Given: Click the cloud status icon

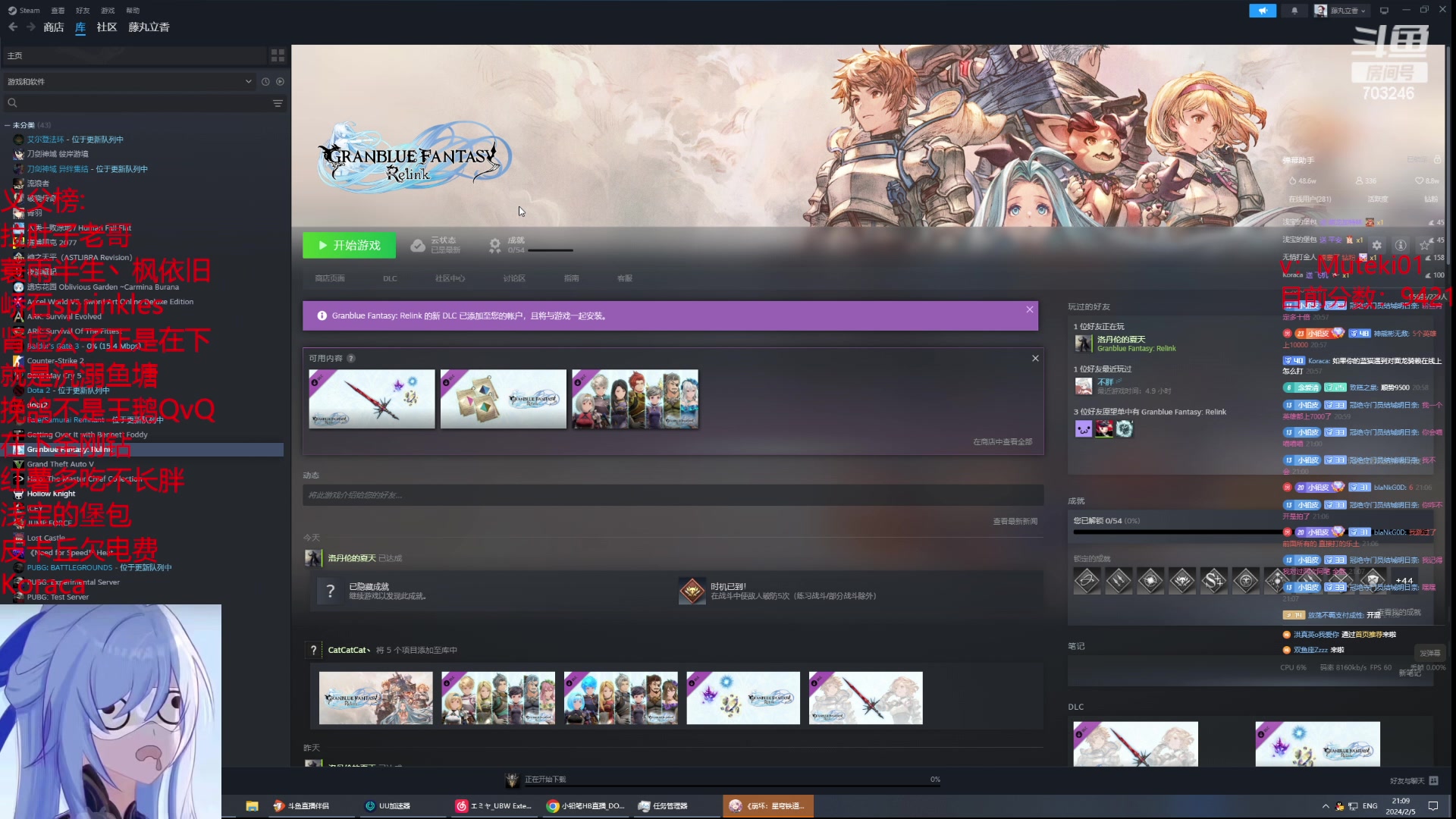Looking at the screenshot, I should click(x=418, y=246).
